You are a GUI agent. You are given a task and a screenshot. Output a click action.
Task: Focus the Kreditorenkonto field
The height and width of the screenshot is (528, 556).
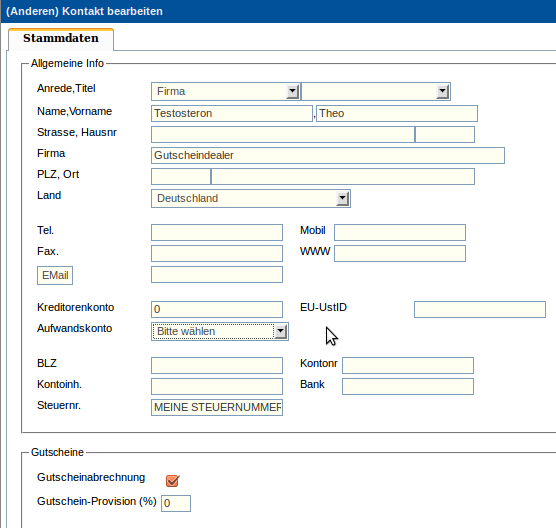tap(217, 310)
